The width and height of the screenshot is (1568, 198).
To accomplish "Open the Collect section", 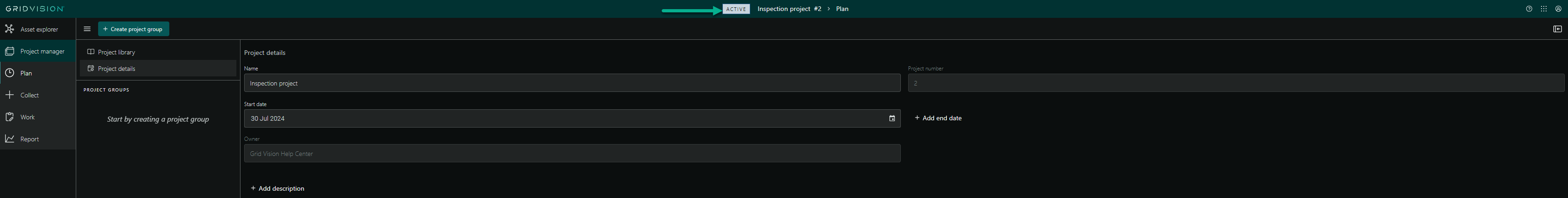I will pyautogui.click(x=29, y=95).
